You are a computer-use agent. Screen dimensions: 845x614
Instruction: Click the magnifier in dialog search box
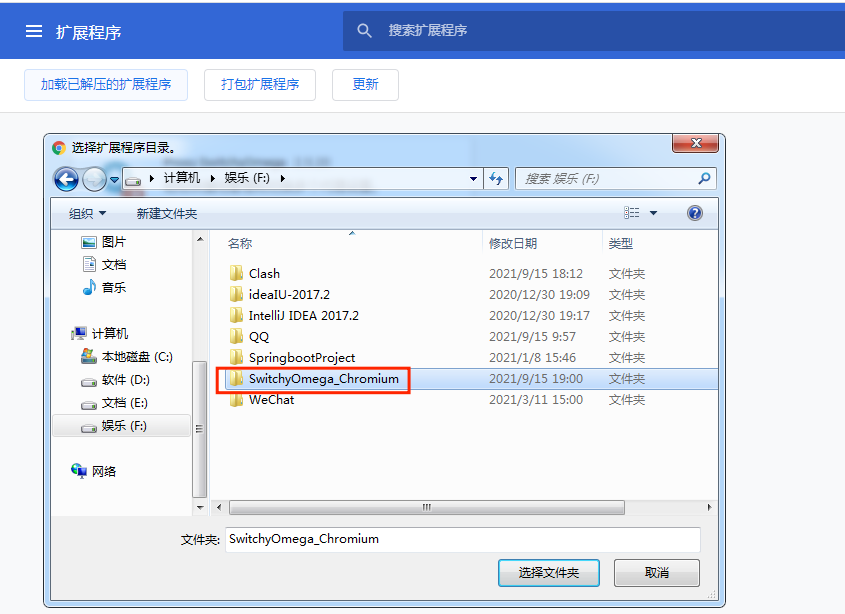point(704,178)
